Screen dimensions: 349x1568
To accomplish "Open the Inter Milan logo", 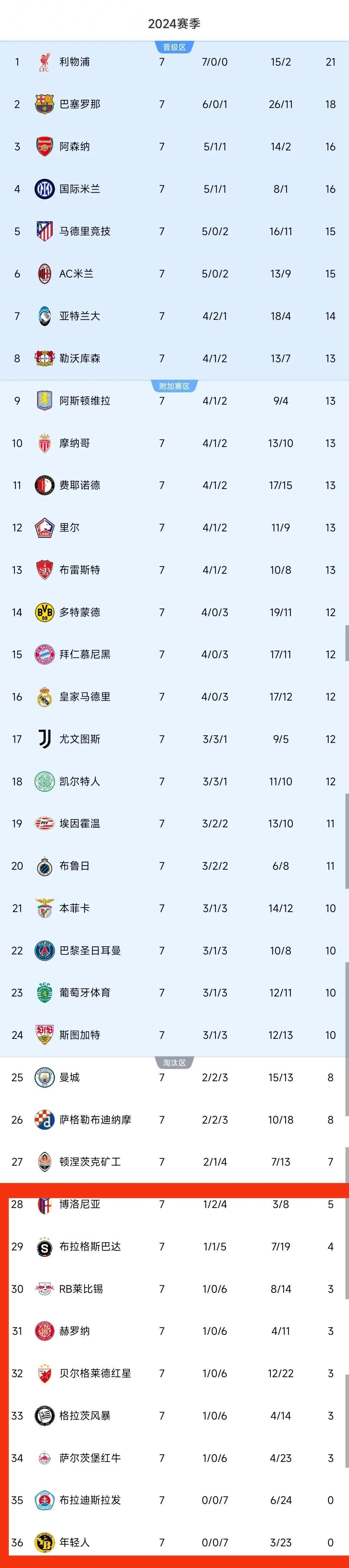I will (x=44, y=189).
